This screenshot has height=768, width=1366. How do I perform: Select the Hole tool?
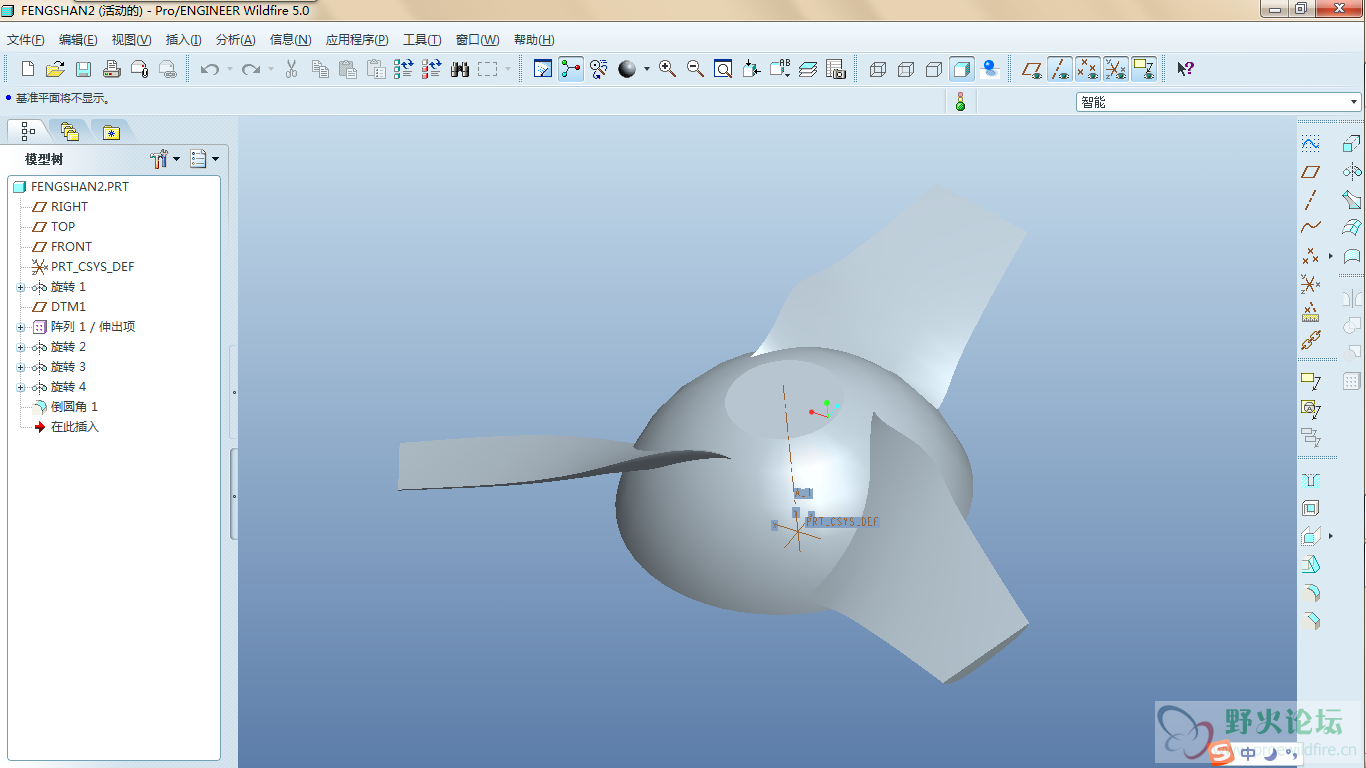(x=1310, y=480)
